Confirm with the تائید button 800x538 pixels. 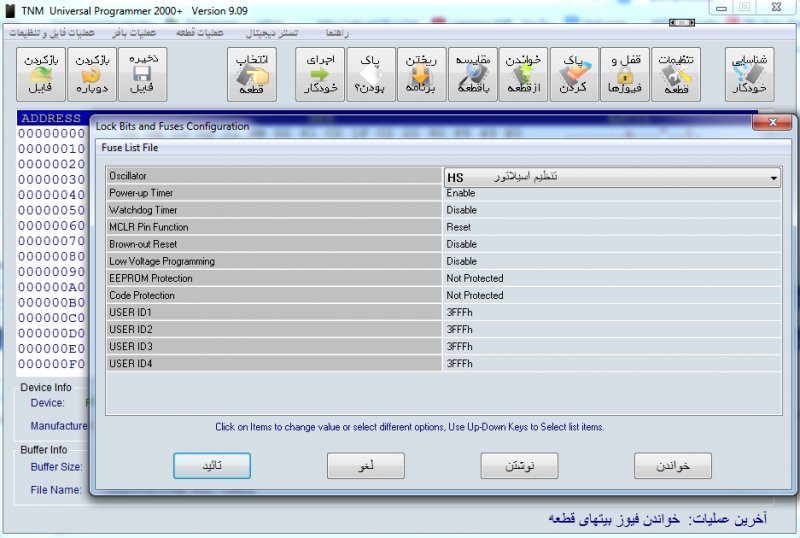pyautogui.click(x=212, y=466)
